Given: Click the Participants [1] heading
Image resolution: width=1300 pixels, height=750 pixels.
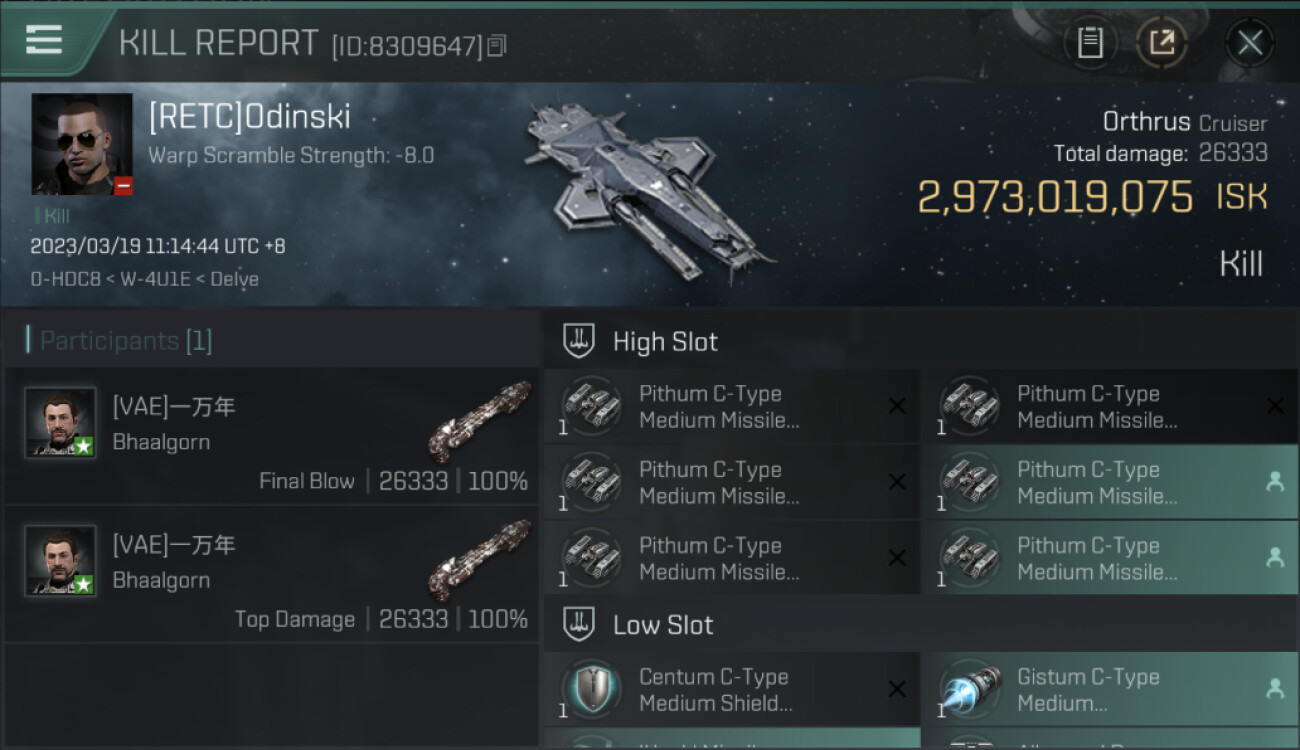Looking at the screenshot, I should point(126,341).
